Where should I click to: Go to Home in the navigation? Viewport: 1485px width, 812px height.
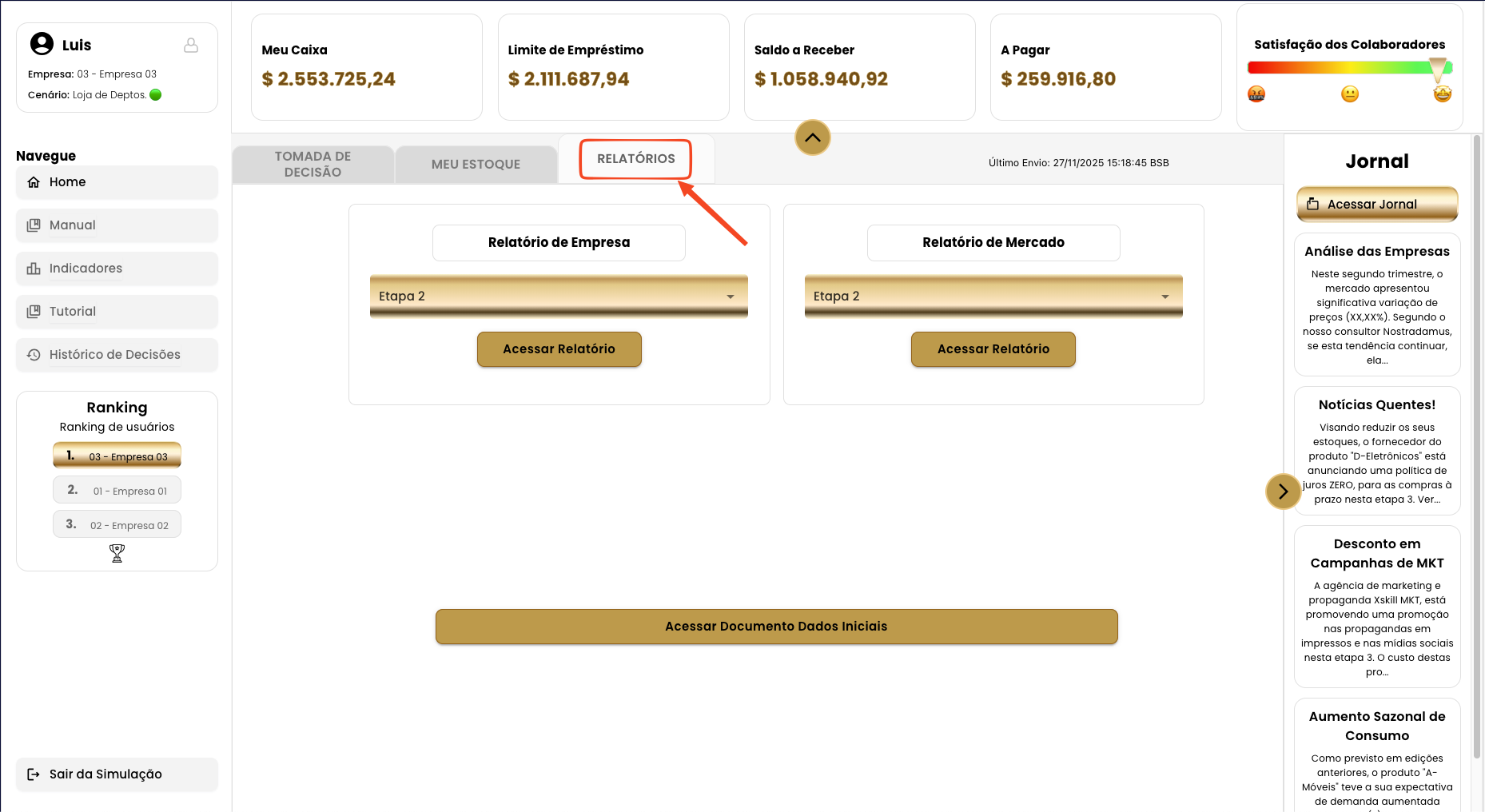click(x=117, y=182)
